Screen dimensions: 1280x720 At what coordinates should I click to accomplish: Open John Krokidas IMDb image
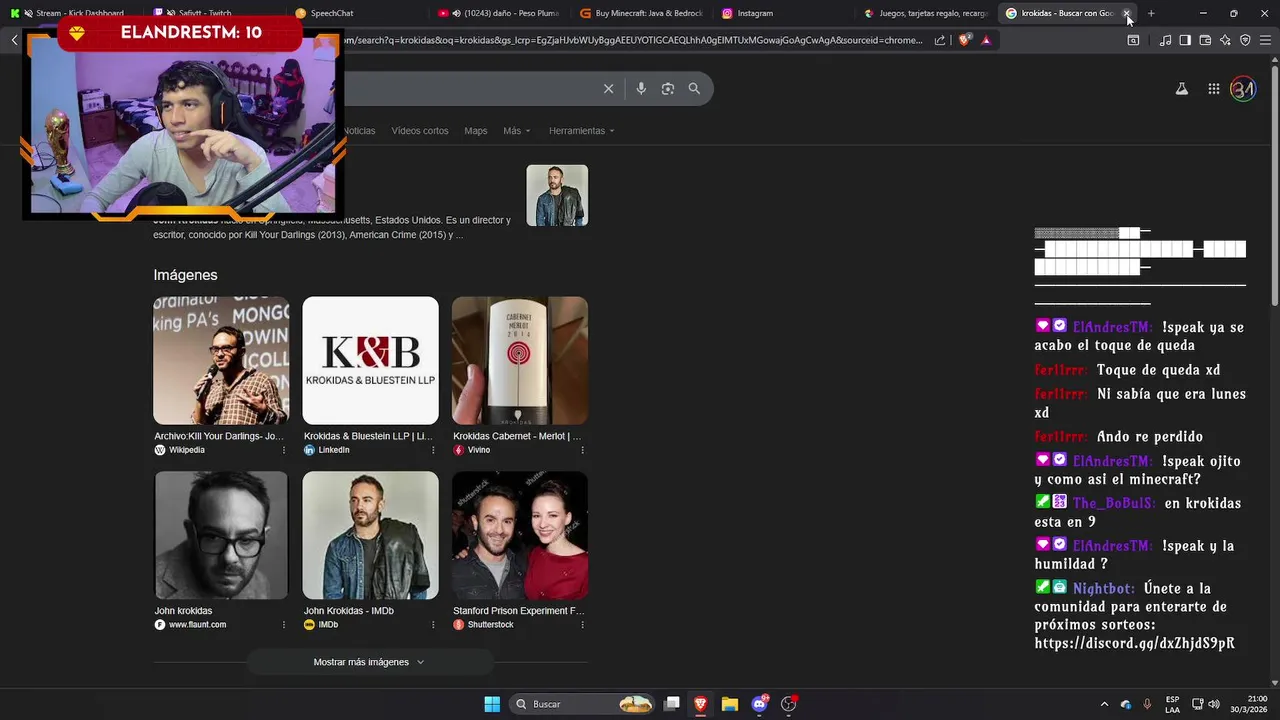click(370, 536)
